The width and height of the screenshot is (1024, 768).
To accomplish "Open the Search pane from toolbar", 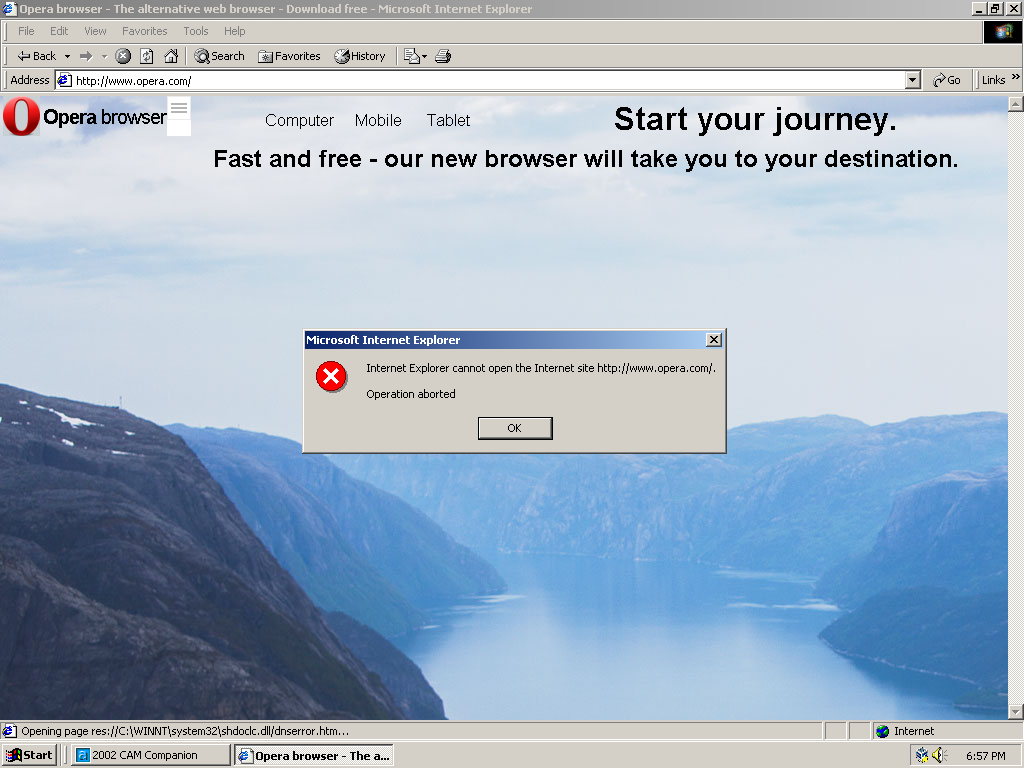I will pyautogui.click(x=219, y=56).
